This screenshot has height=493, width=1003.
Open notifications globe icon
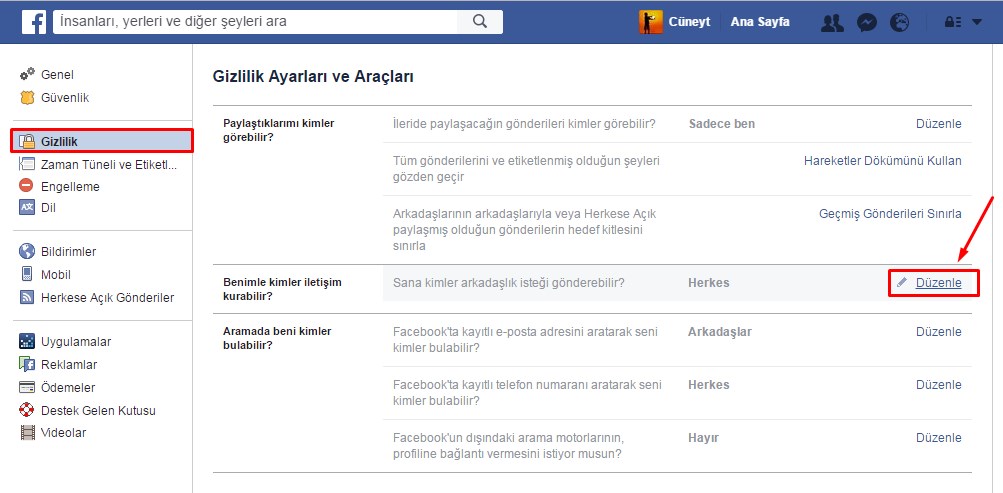point(899,22)
